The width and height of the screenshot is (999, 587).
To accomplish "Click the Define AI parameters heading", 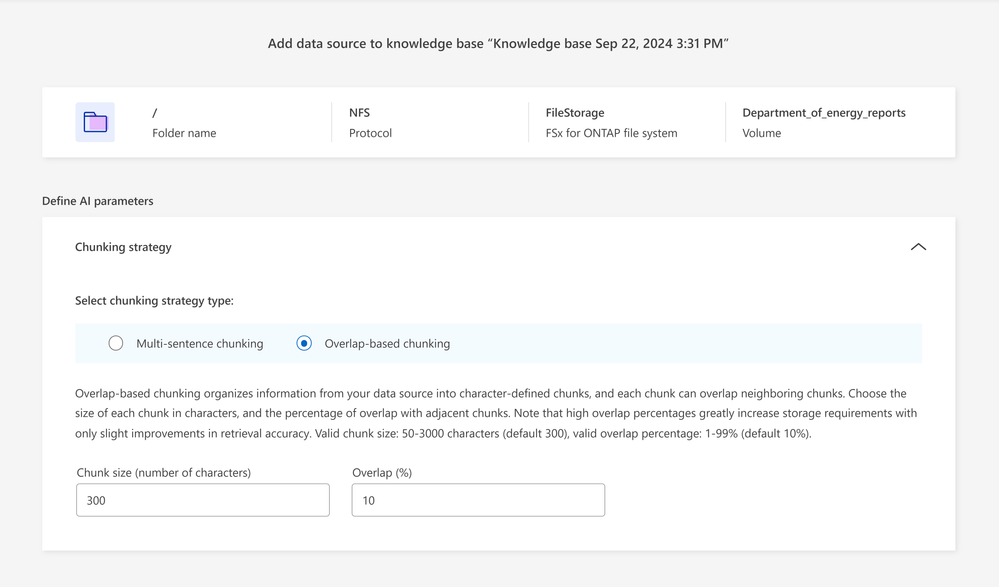I will coord(98,201).
